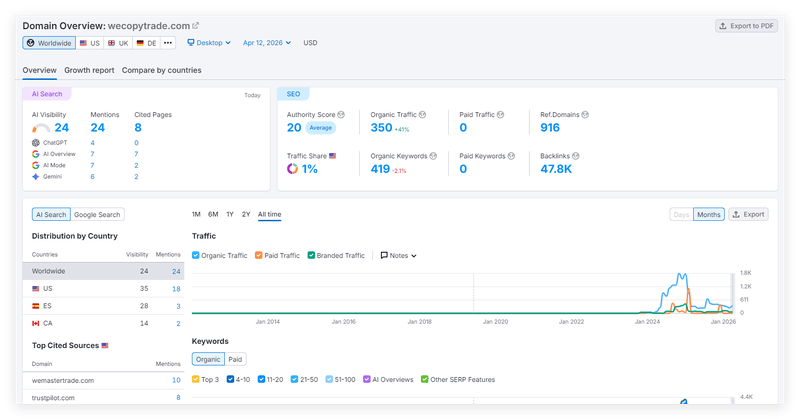Toggle the Top 3 keywords checkbox
The width and height of the screenshot is (800, 419).
tap(195, 379)
